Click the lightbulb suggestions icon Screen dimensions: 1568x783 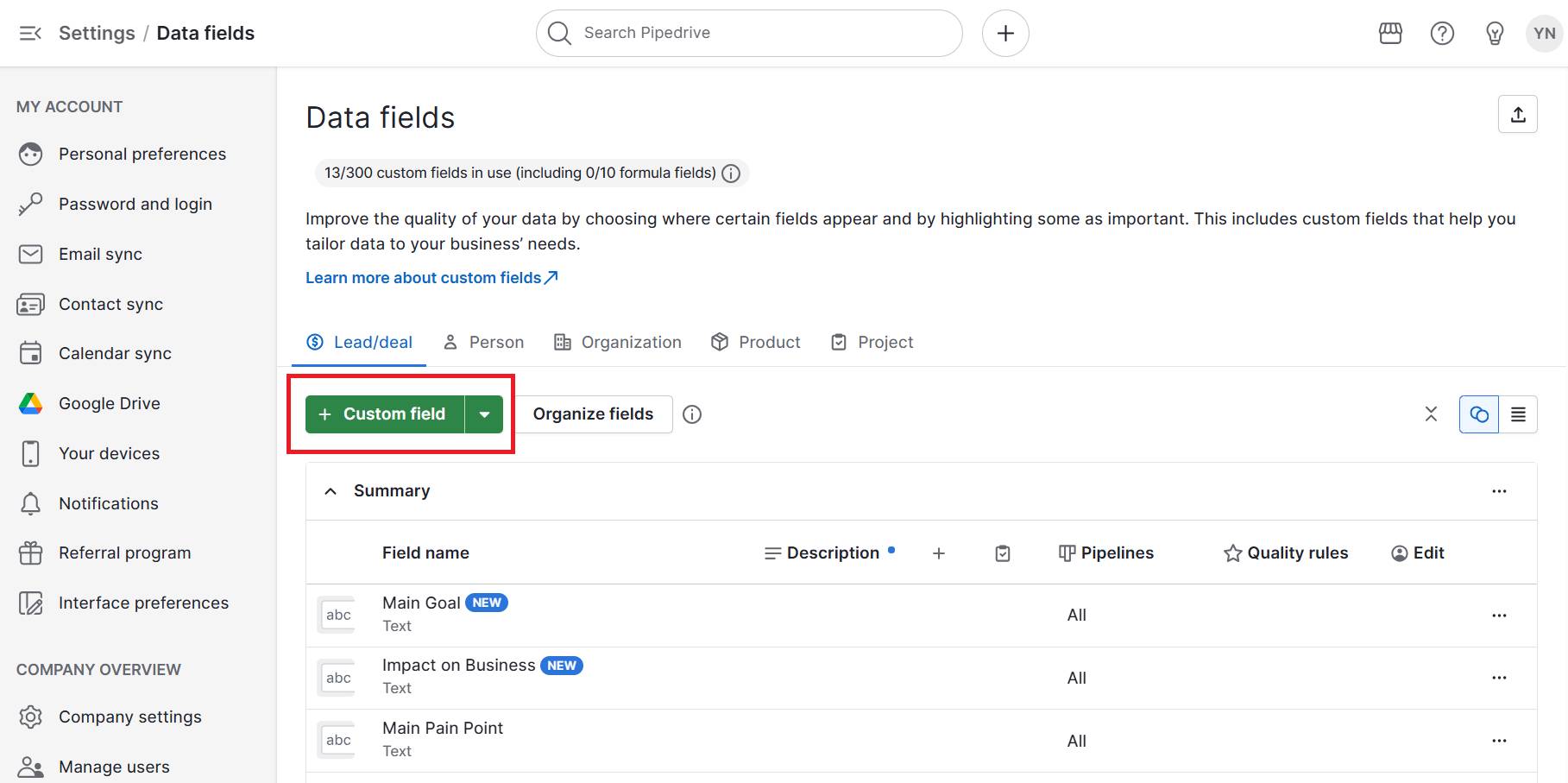click(1495, 33)
